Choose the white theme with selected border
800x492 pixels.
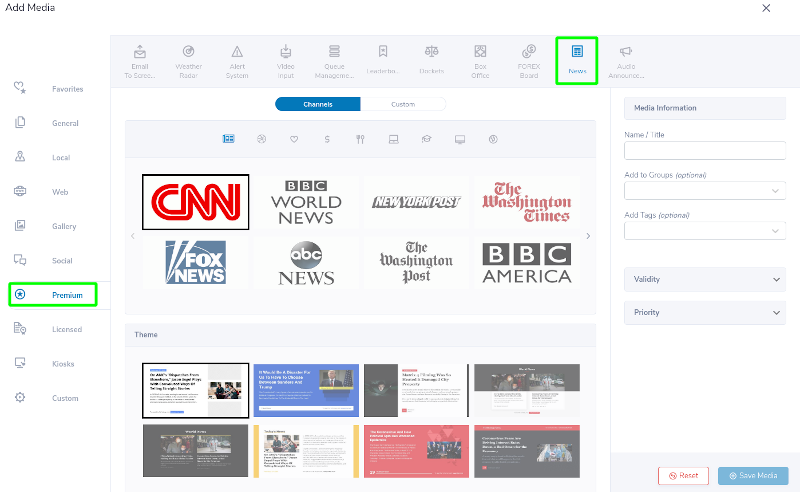[195, 390]
